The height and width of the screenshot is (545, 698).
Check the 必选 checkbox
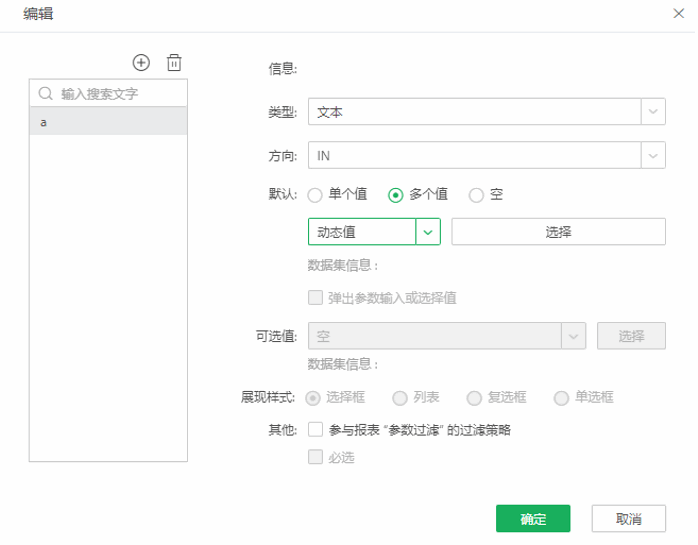click(x=315, y=458)
